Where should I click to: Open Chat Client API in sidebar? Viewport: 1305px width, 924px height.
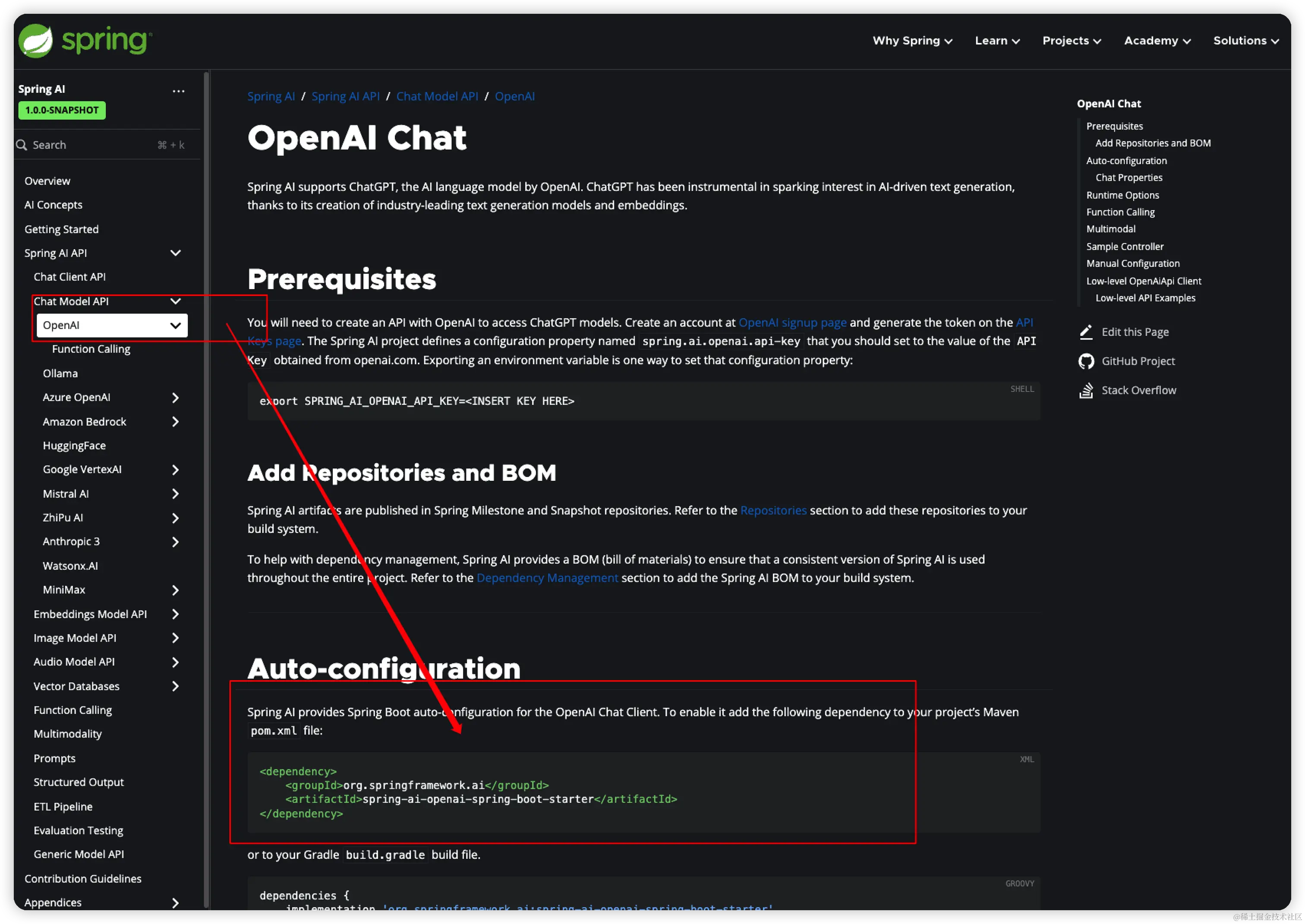(69, 277)
